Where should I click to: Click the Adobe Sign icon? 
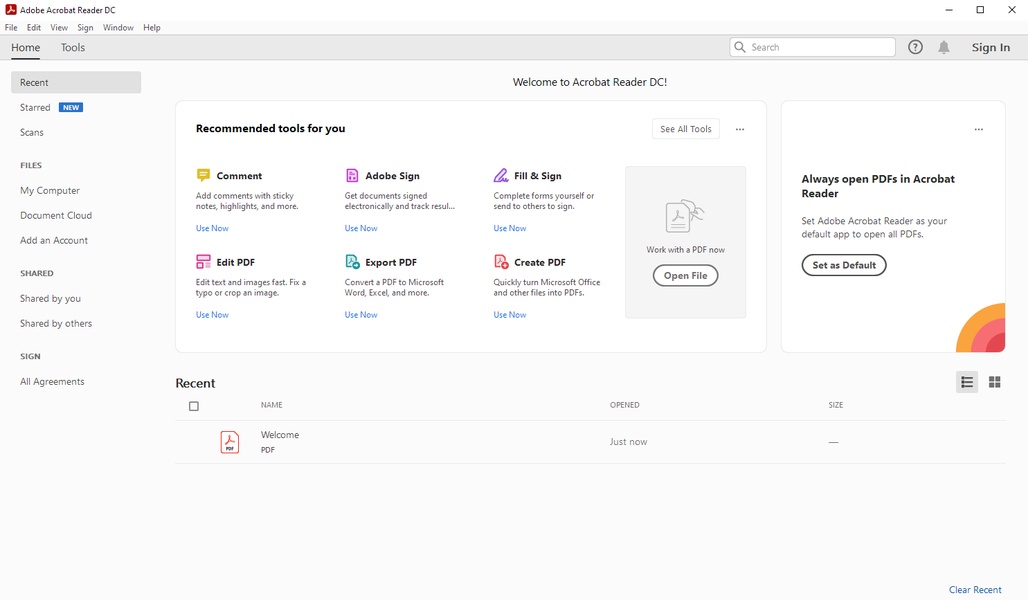pos(352,176)
